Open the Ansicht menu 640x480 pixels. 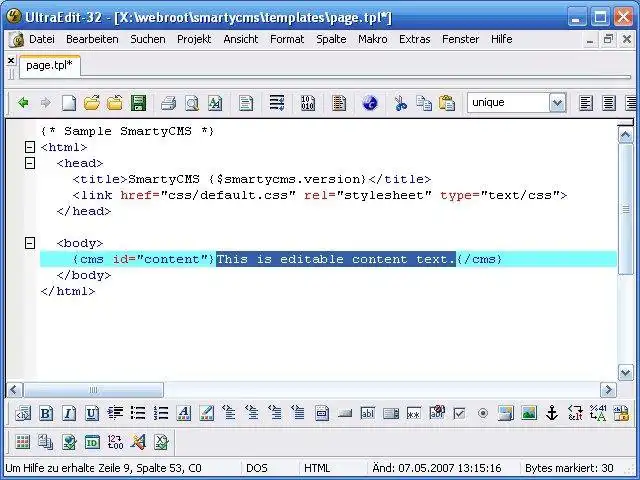pos(241,39)
